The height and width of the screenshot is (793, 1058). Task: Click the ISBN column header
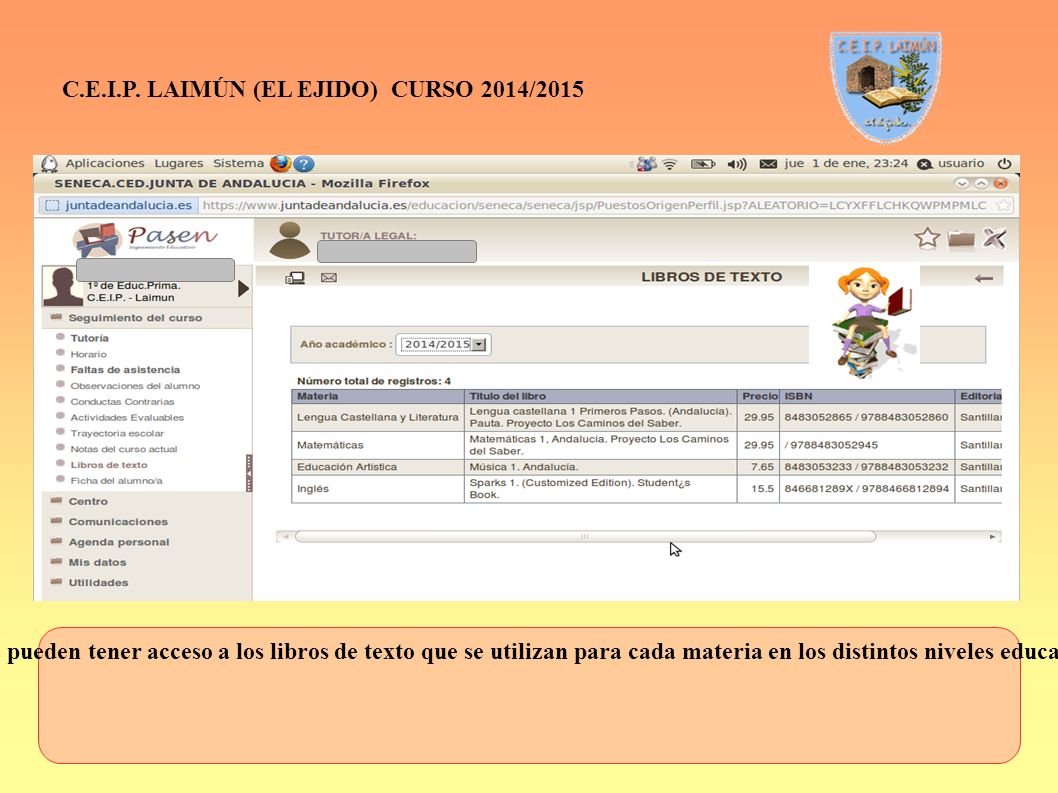tap(867, 396)
